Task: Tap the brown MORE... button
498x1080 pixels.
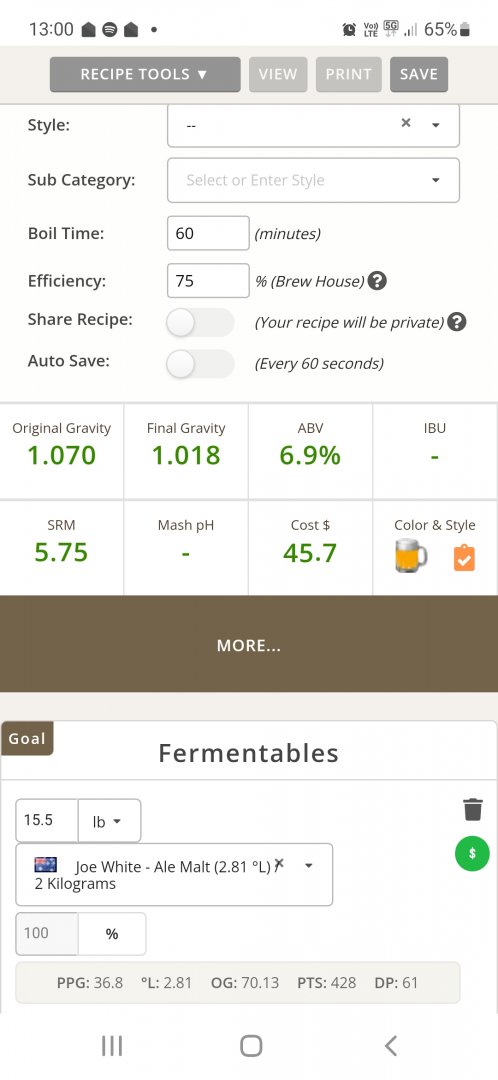Action: [x=249, y=645]
